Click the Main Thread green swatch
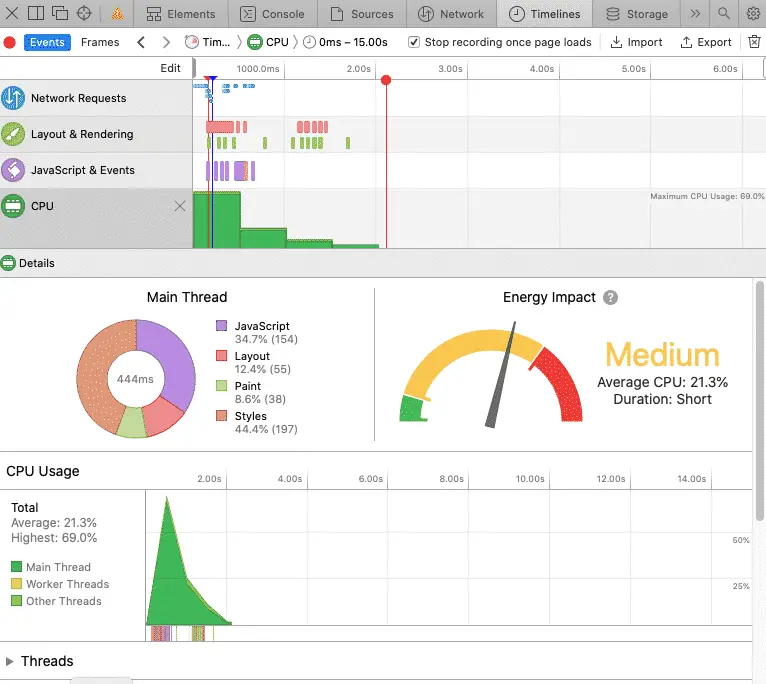The image size is (766, 684). pyautogui.click(x=17, y=567)
